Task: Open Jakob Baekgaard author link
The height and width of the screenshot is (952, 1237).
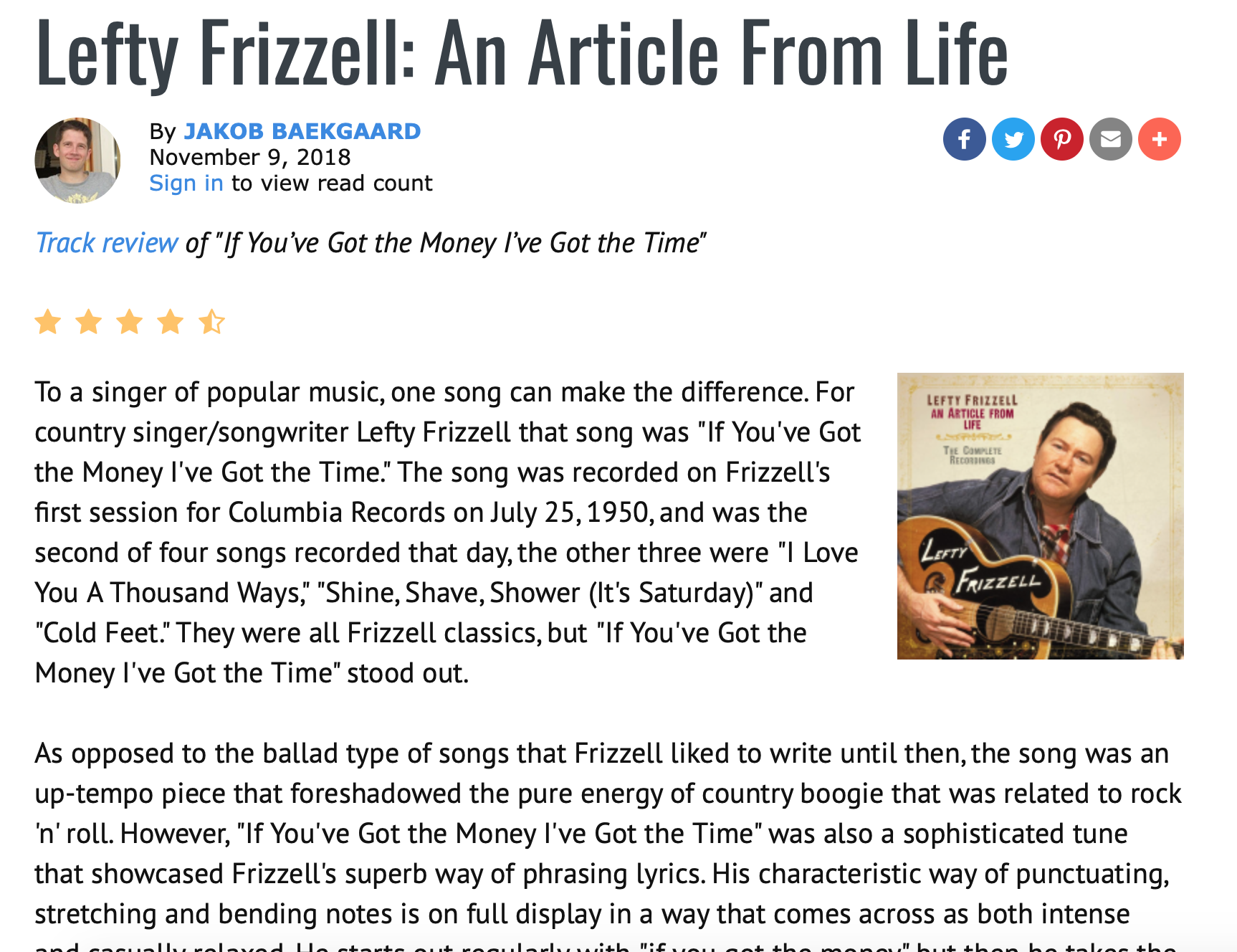Action: (302, 131)
